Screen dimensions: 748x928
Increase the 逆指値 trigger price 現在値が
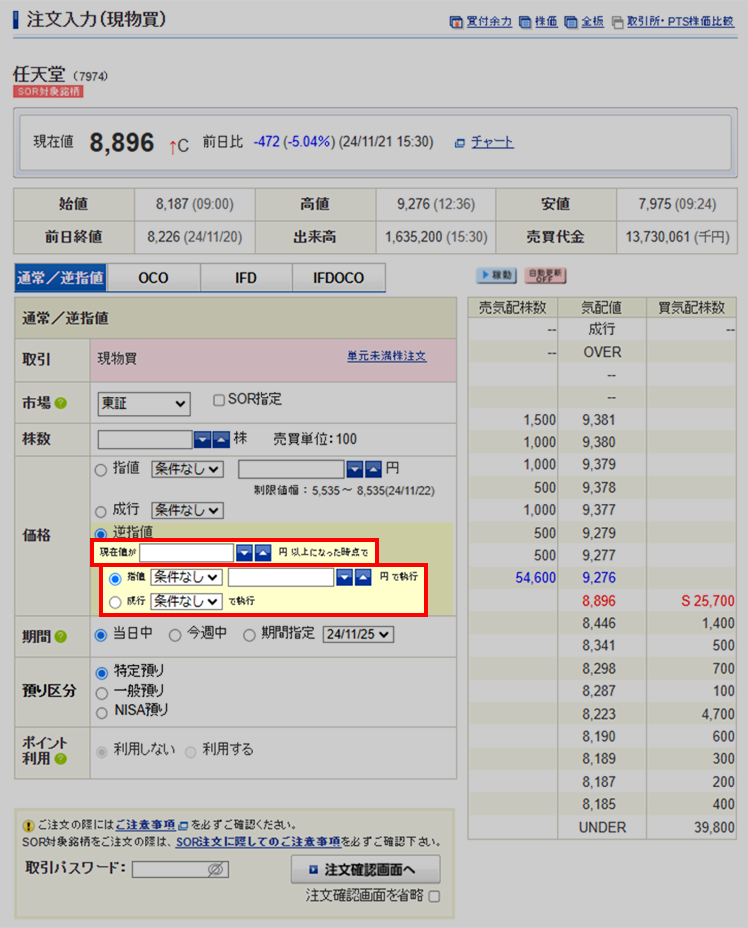point(263,553)
